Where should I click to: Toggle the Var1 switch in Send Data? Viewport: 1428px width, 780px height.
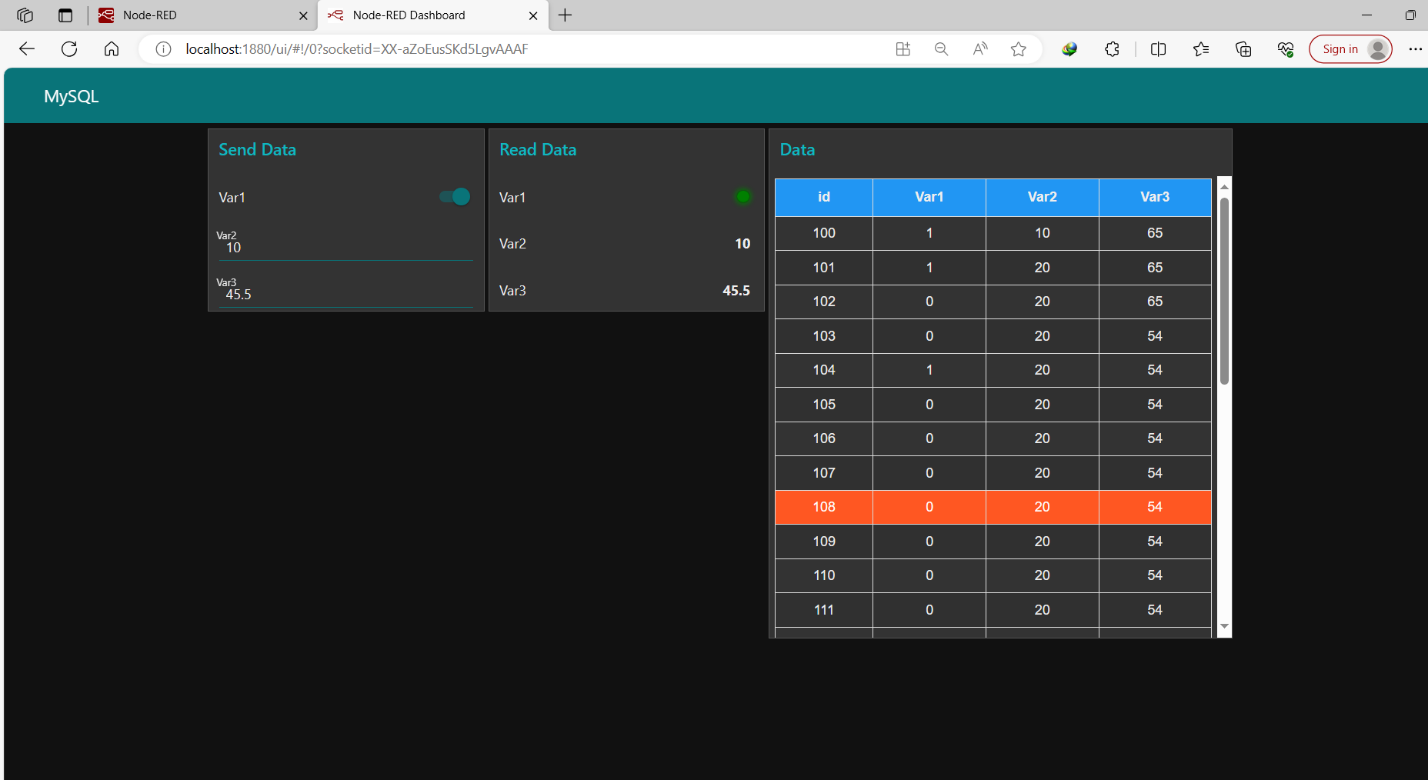455,197
